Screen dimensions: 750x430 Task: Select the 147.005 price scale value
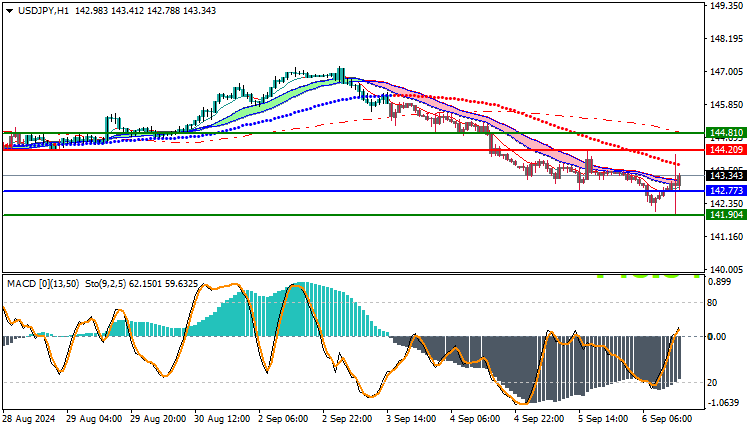(727, 72)
